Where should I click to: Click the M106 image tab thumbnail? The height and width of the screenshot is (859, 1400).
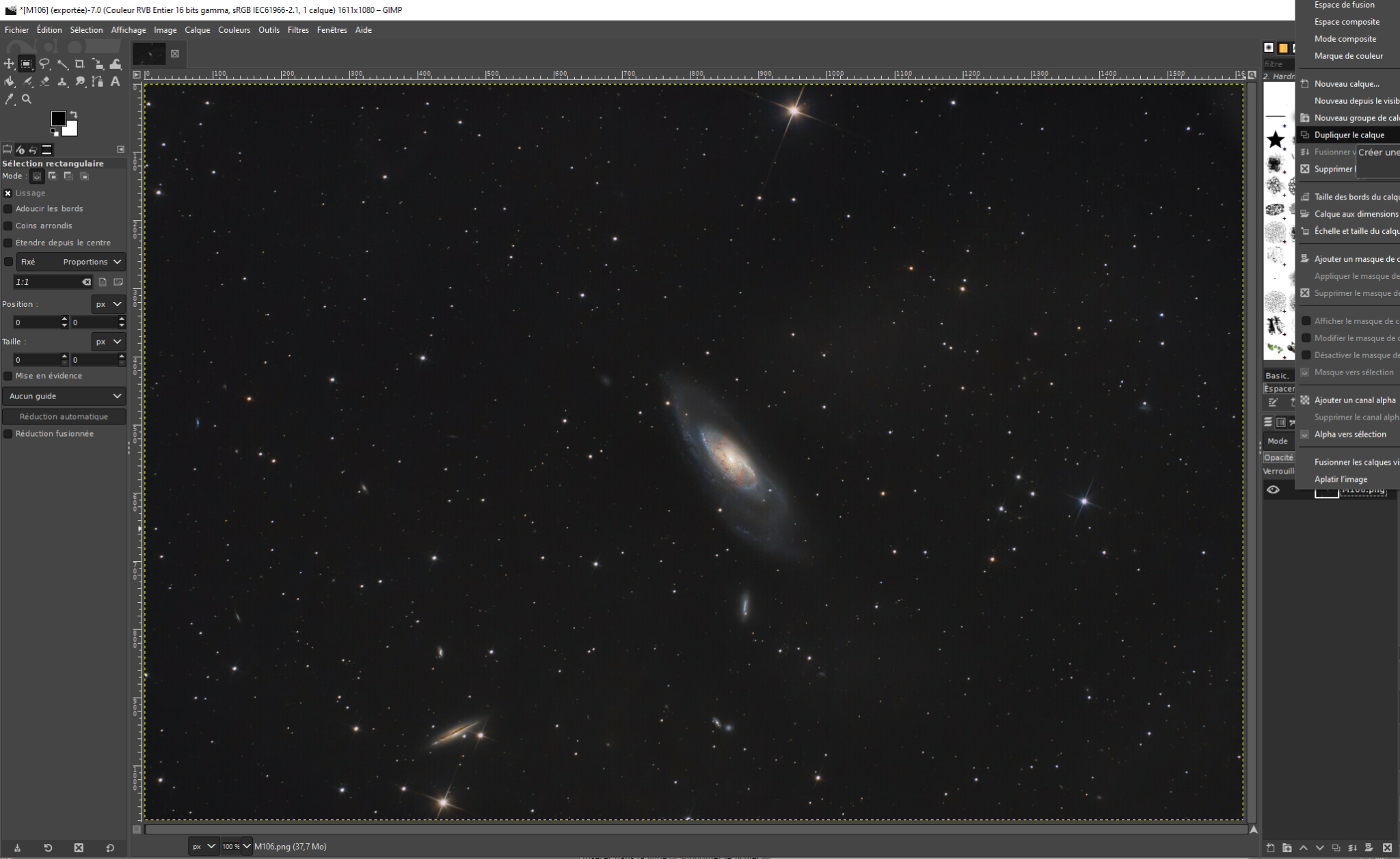tap(149, 54)
